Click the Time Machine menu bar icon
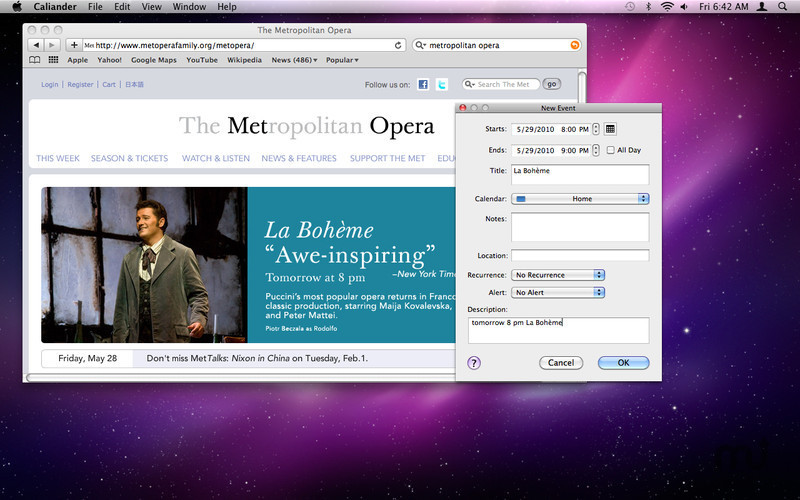This screenshot has height=500, width=800. tap(631, 7)
